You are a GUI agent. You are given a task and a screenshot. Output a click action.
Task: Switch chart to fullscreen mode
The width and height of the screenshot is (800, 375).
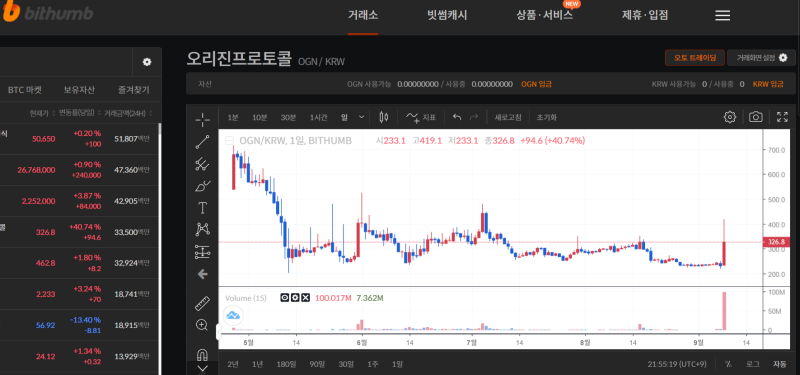[782, 117]
